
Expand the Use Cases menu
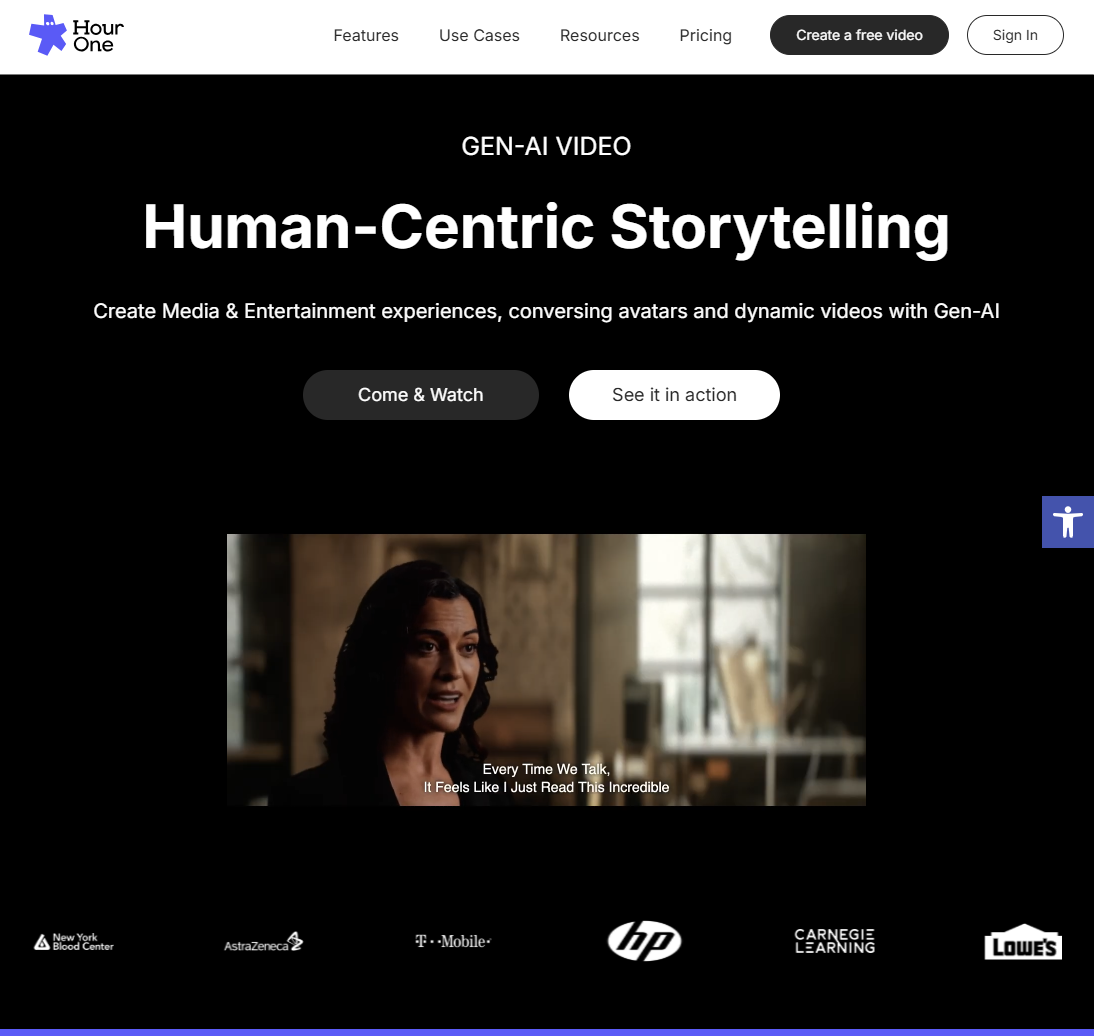[x=479, y=35]
